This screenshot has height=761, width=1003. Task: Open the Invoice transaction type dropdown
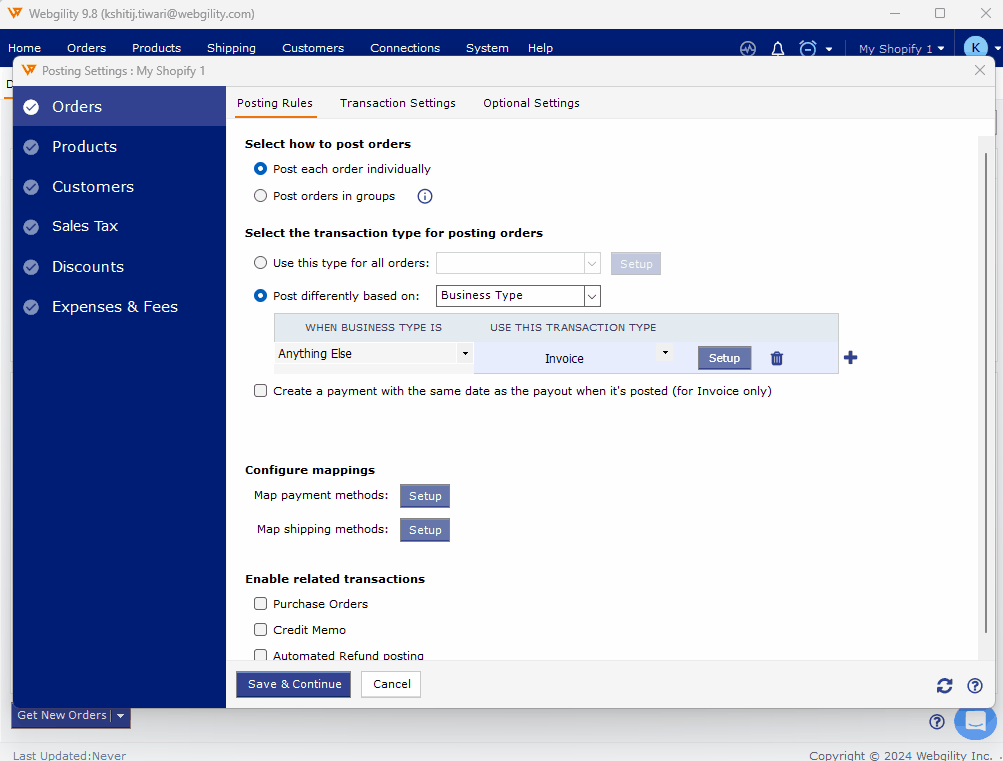tap(665, 353)
